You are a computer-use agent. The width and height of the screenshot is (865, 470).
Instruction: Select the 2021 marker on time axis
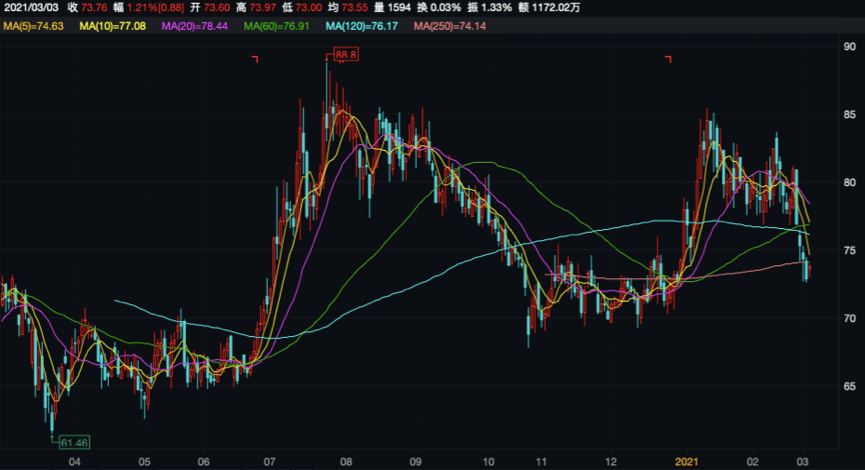(686, 462)
